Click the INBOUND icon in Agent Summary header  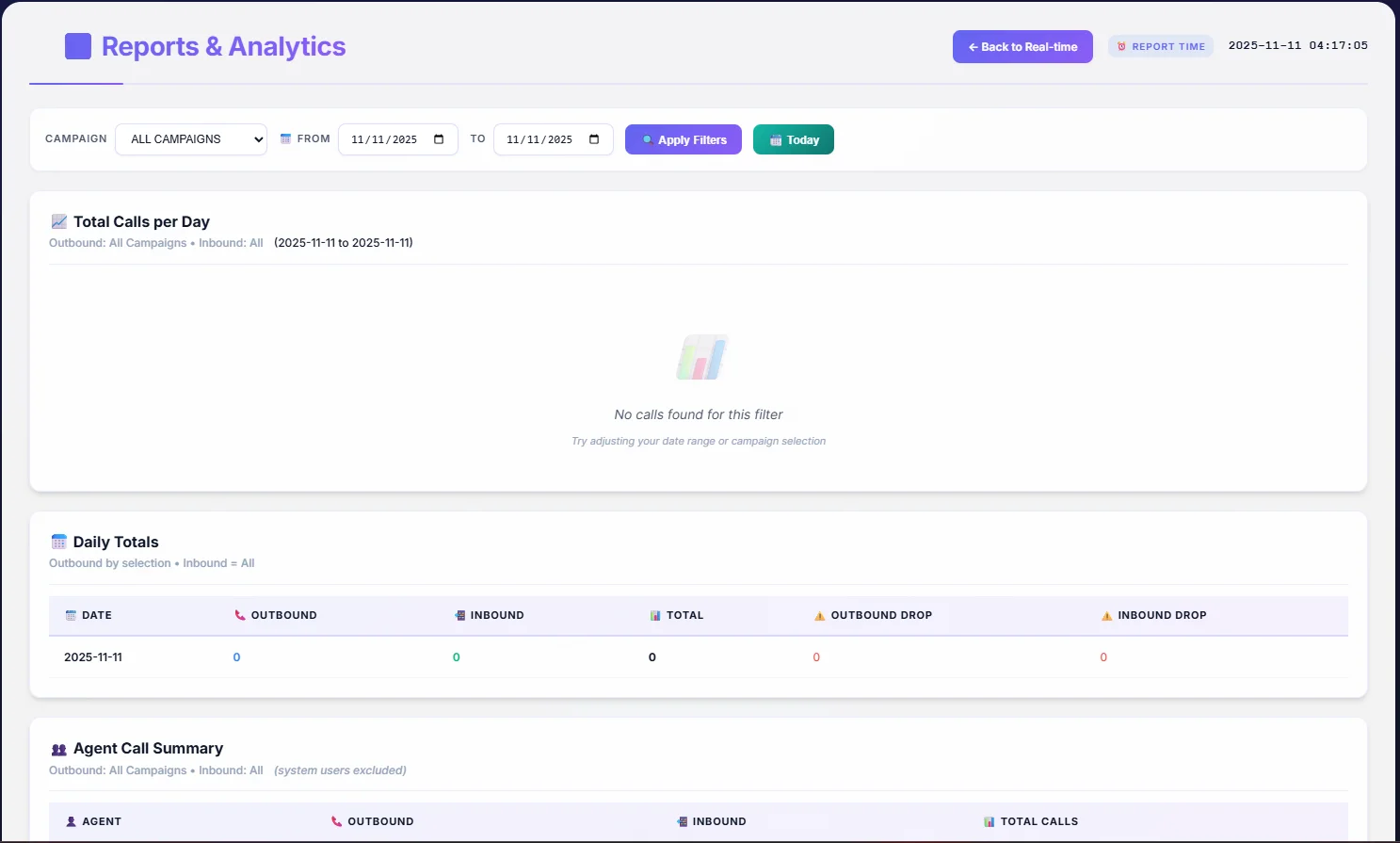tap(682, 821)
